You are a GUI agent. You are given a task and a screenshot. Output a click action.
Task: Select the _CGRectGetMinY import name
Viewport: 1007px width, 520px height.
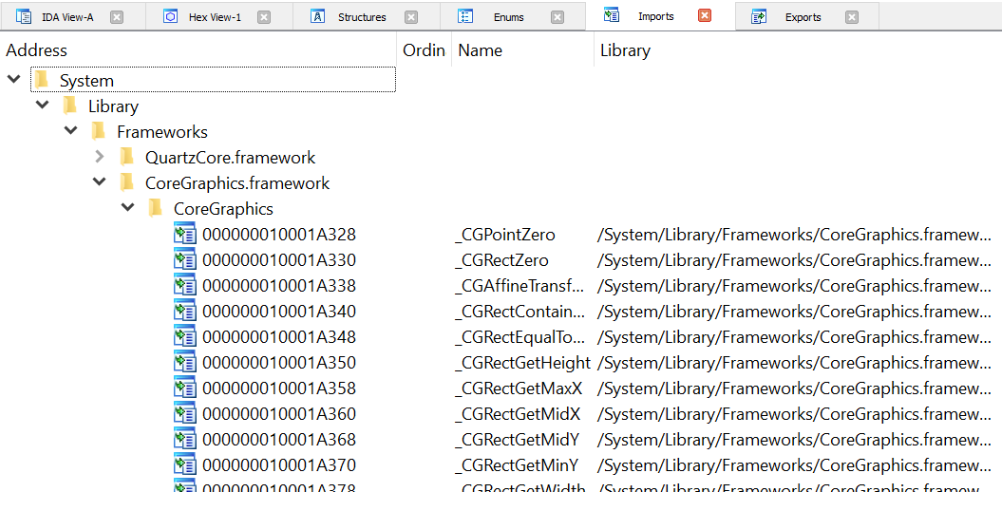pyautogui.click(x=516, y=465)
